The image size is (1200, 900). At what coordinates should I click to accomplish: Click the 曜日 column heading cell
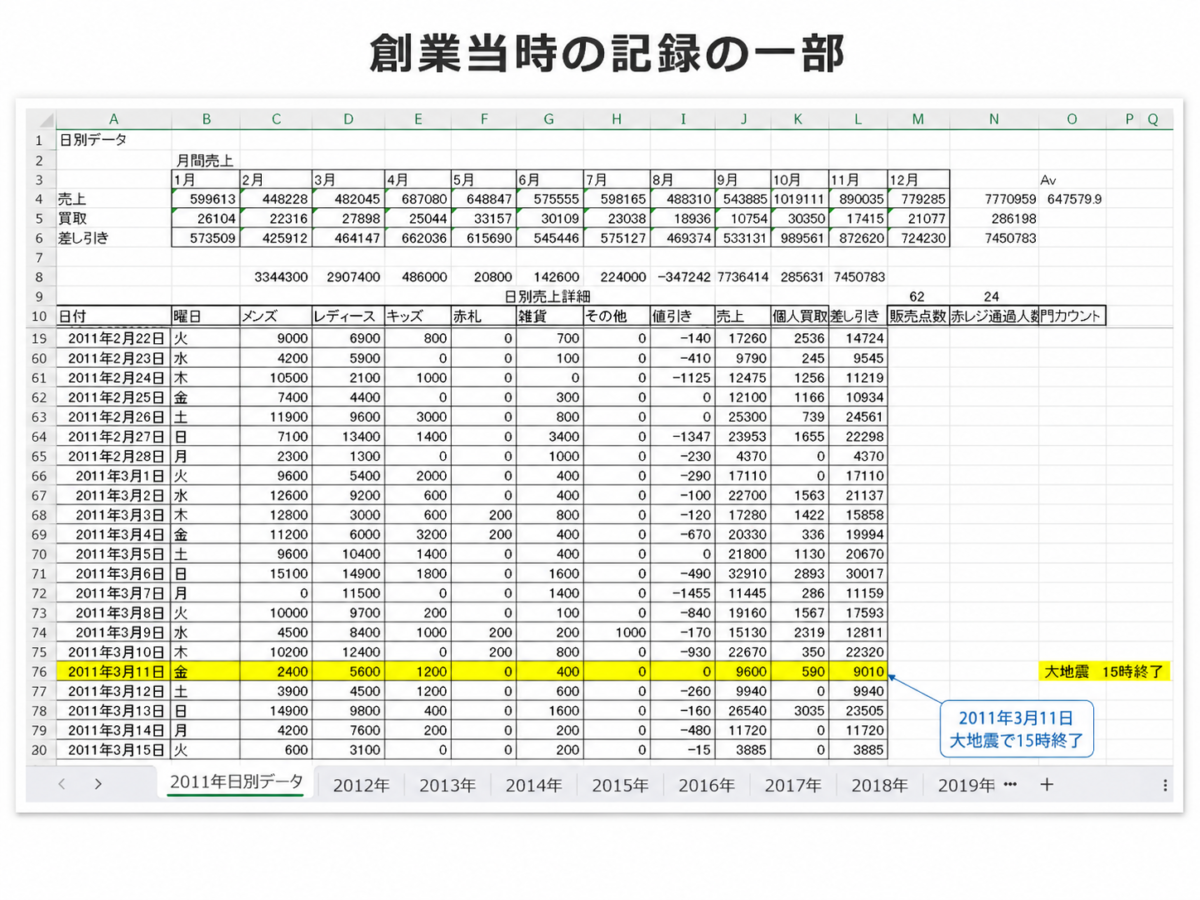point(206,316)
